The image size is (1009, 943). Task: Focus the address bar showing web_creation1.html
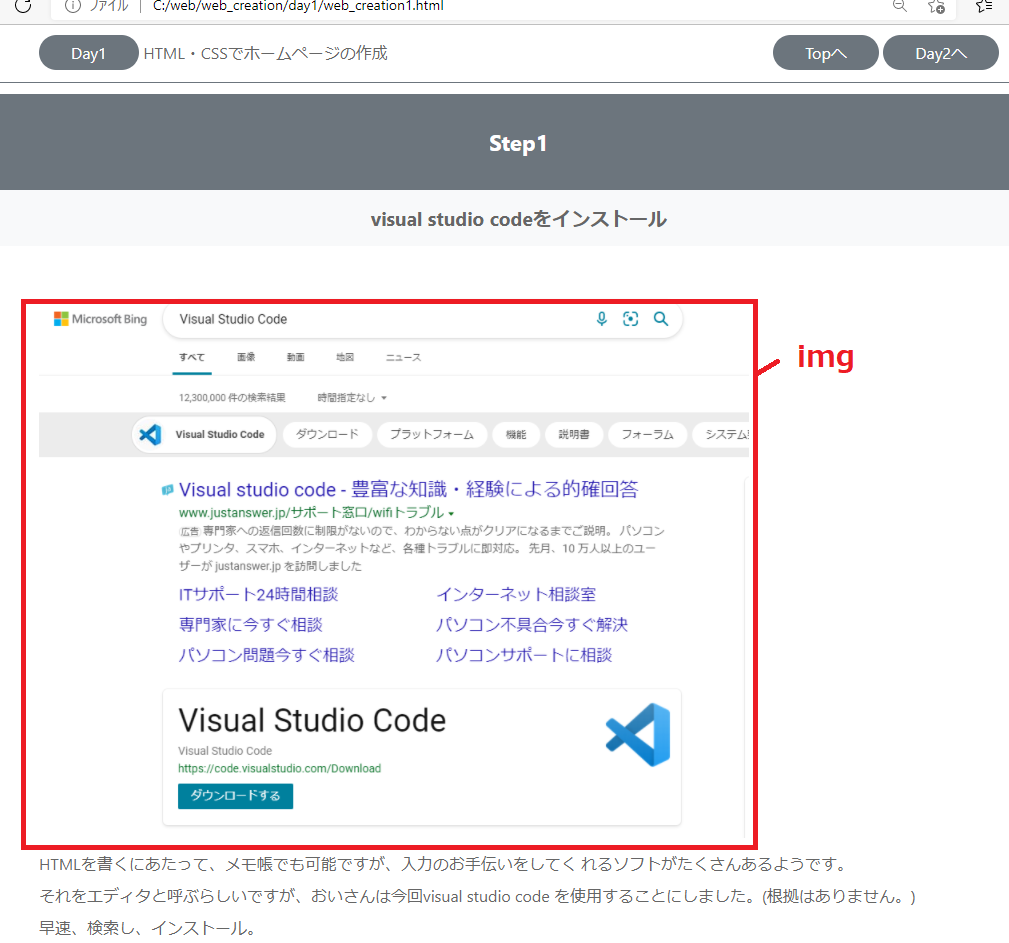[298, 6]
